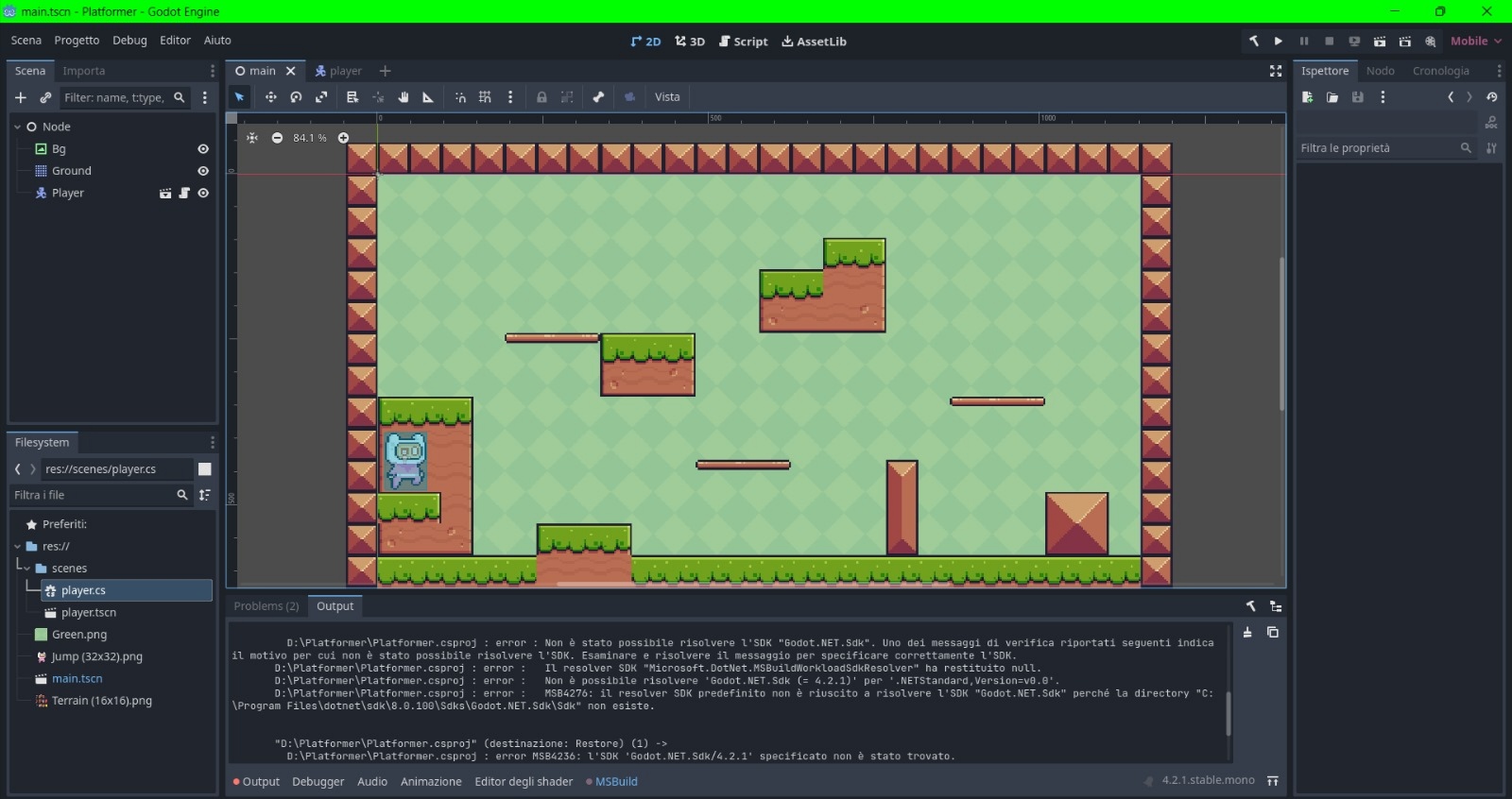Image resolution: width=1512 pixels, height=799 pixels.
Task: Open Player sub-scene in editor icon
Action: click(x=165, y=193)
